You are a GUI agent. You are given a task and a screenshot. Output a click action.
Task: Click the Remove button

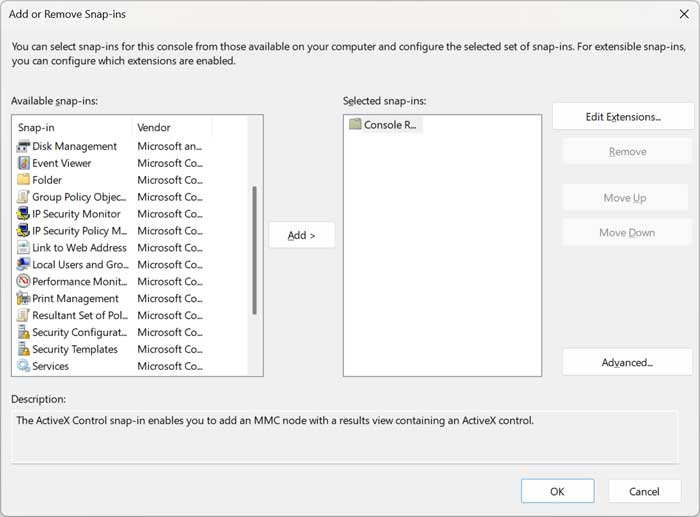coord(627,152)
